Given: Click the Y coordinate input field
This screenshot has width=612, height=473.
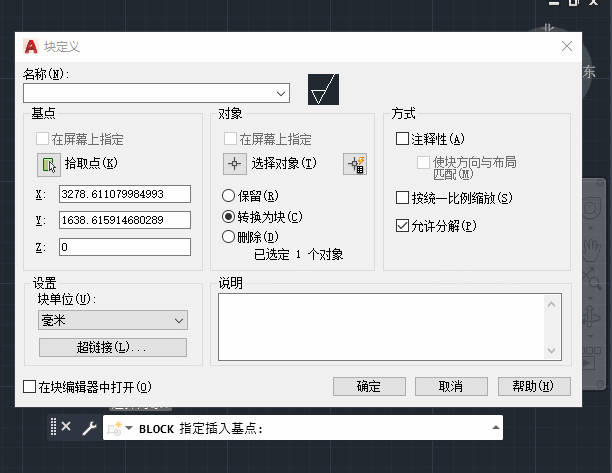Looking at the screenshot, I should point(125,220).
